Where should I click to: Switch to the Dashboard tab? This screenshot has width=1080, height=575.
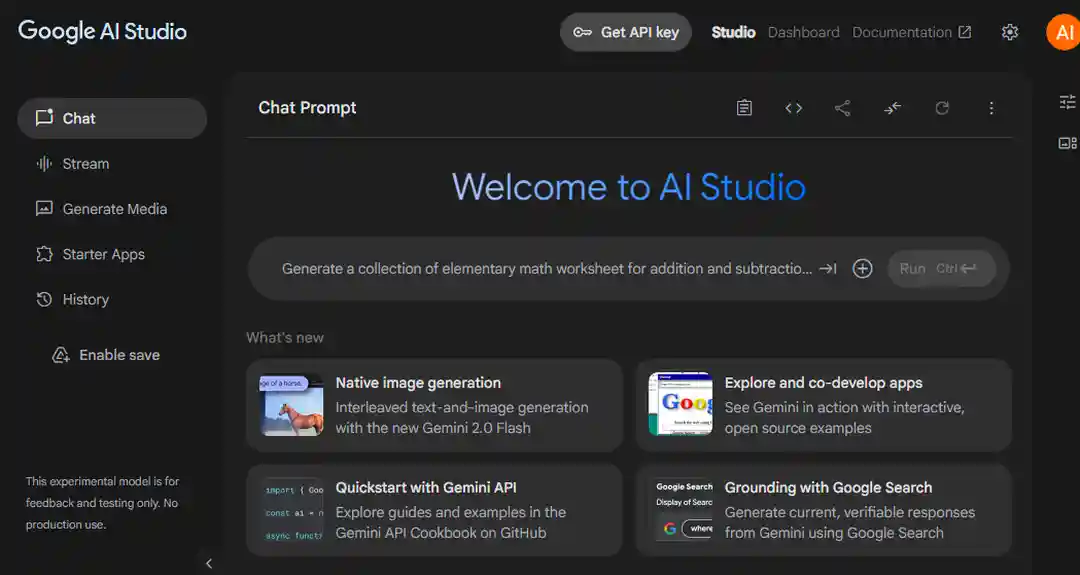coord(803,32)
